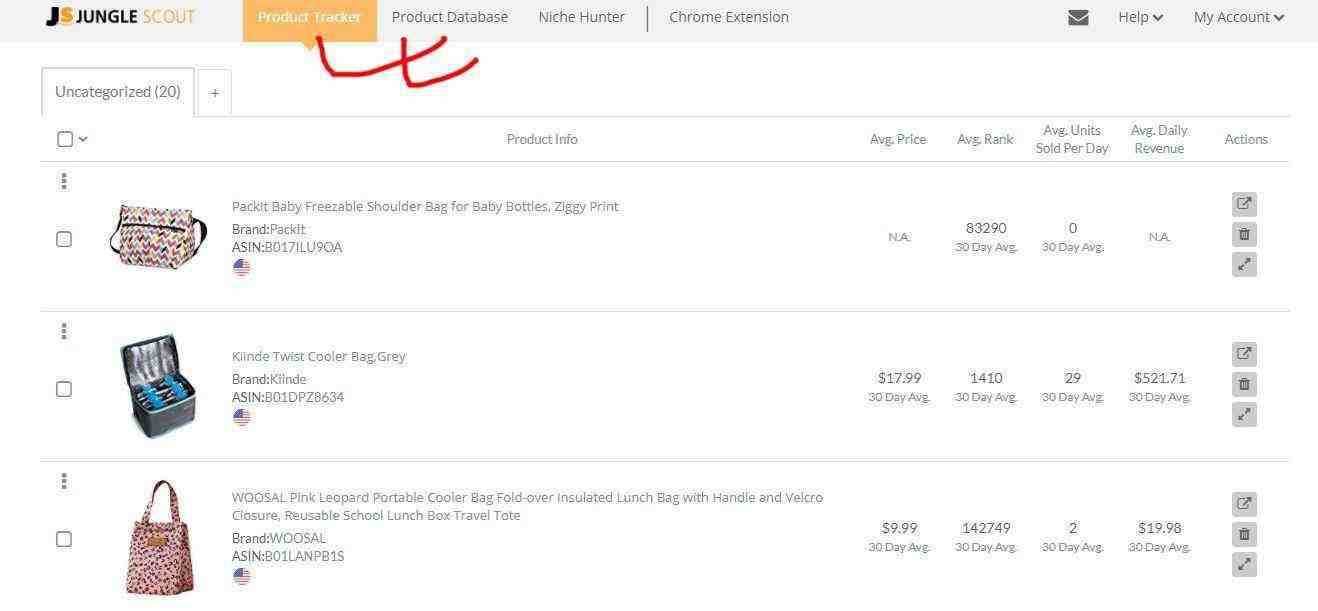
Task: Expand details for Kiinde Cooler Bag
Action: (x=1244, y=414)
